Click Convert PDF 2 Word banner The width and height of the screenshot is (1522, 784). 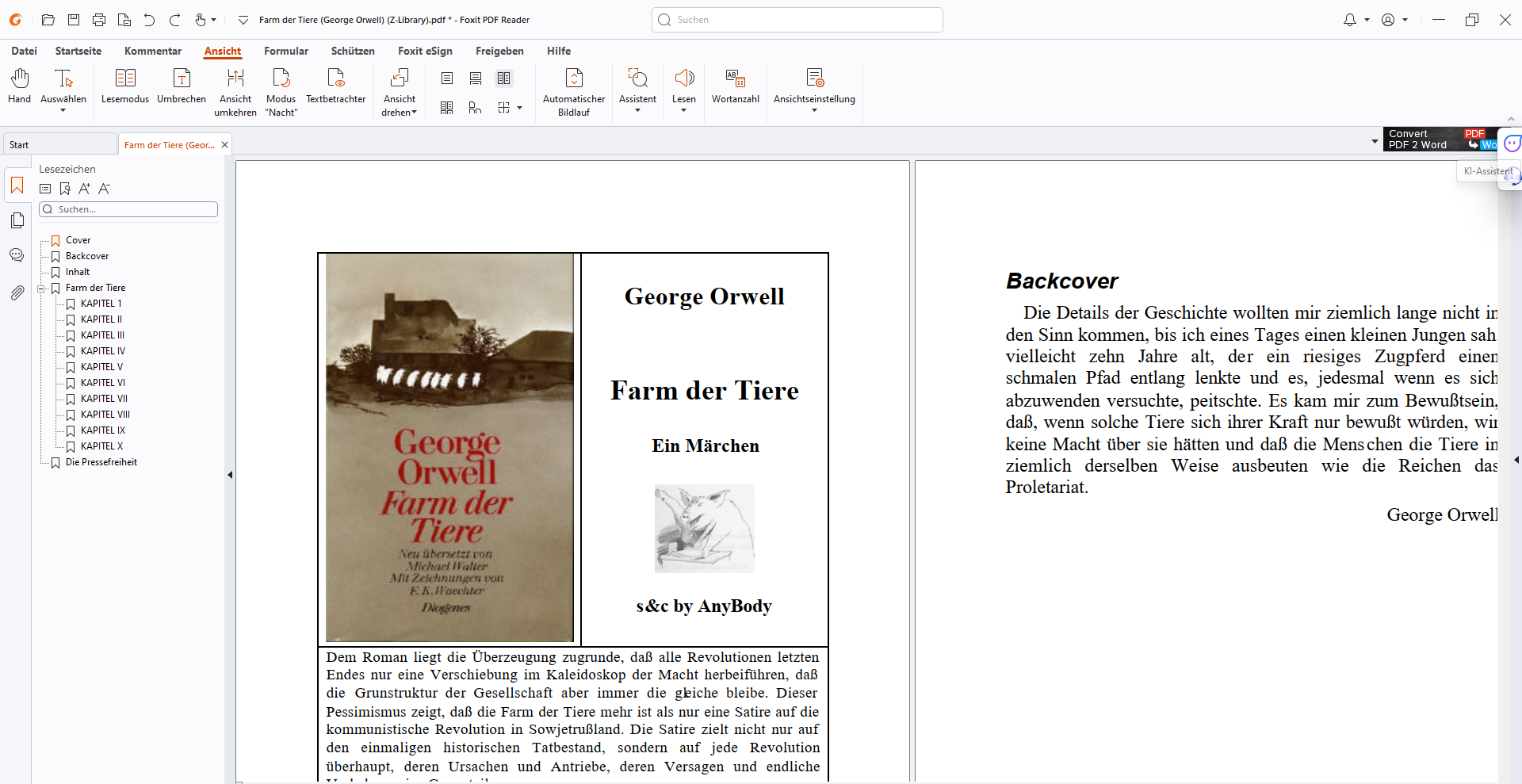[1441, 140]
